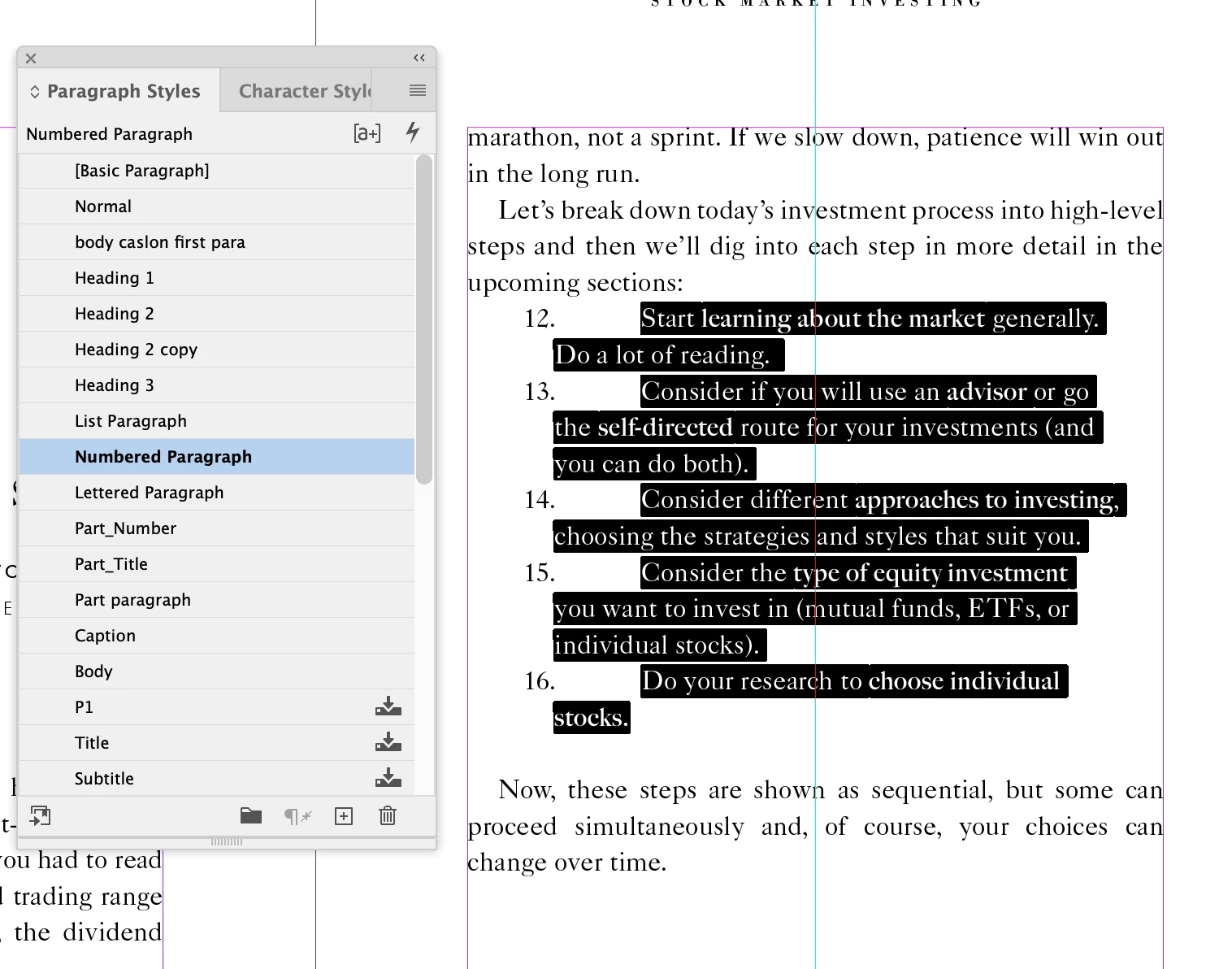Click the new style plus icon

[344, 816]
